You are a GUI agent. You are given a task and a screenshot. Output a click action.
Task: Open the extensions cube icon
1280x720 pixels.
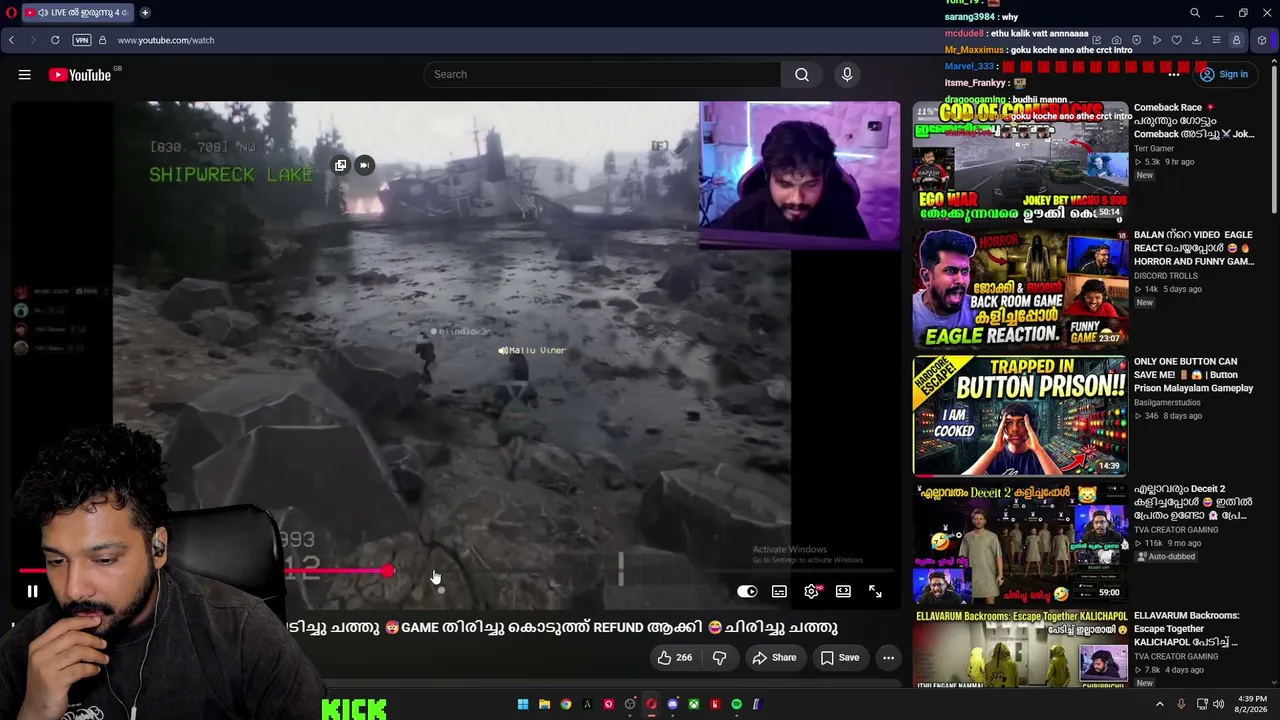click(x=1262, y=40)
